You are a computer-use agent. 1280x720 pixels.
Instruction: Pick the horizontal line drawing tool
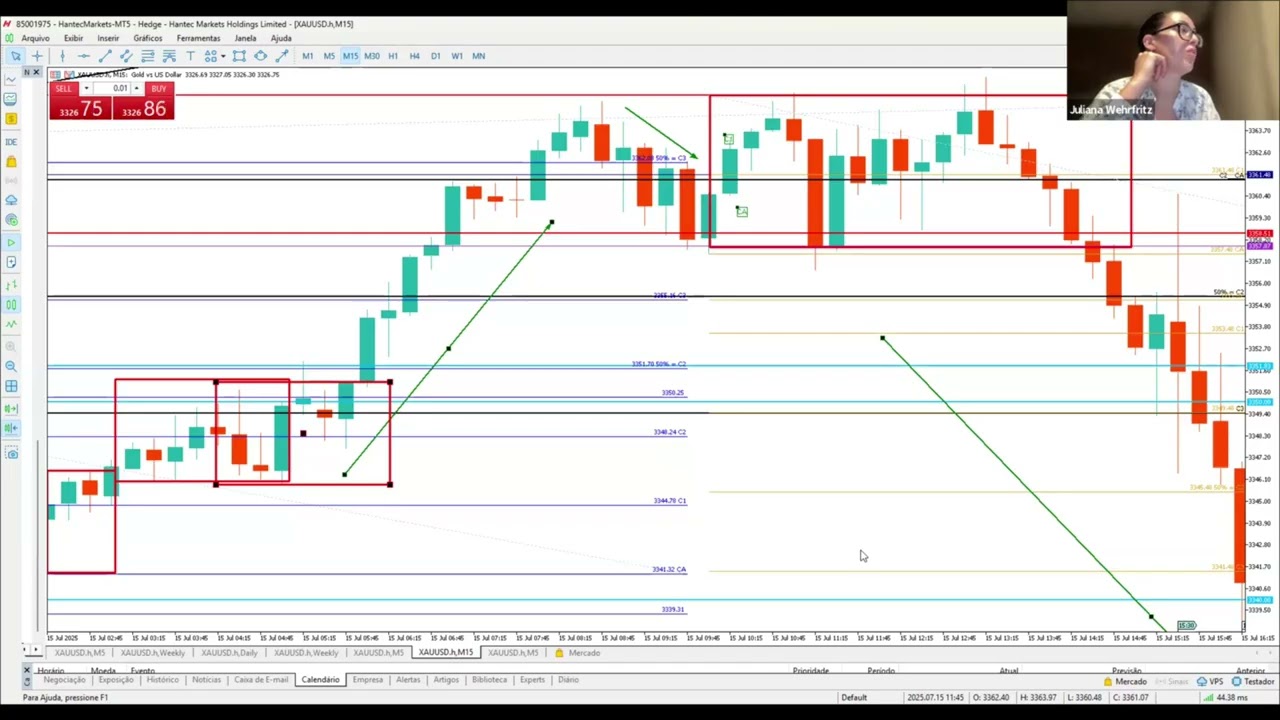tap(83, 56)
